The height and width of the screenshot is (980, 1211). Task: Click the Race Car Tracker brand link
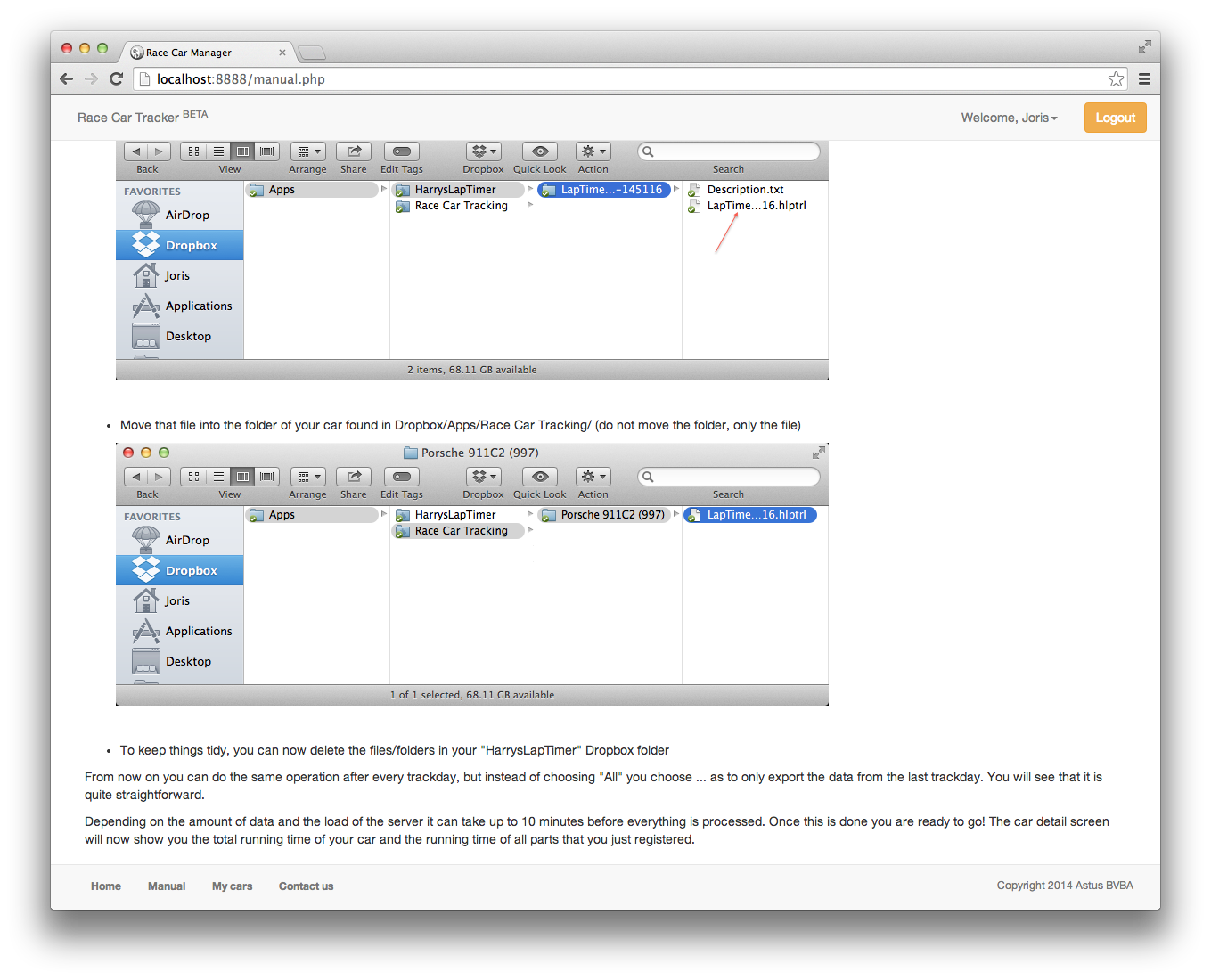(128, 118)
